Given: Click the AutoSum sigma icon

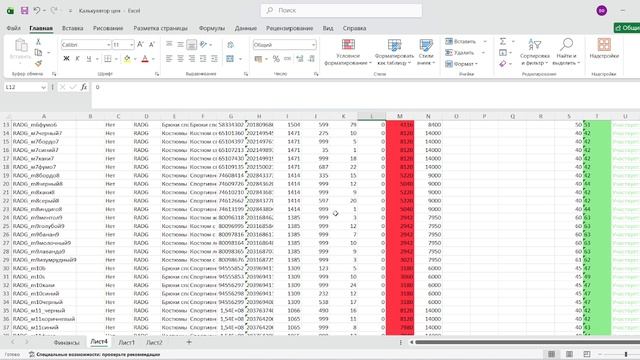Looking at the screenshot, I should [x=503, y=42].
